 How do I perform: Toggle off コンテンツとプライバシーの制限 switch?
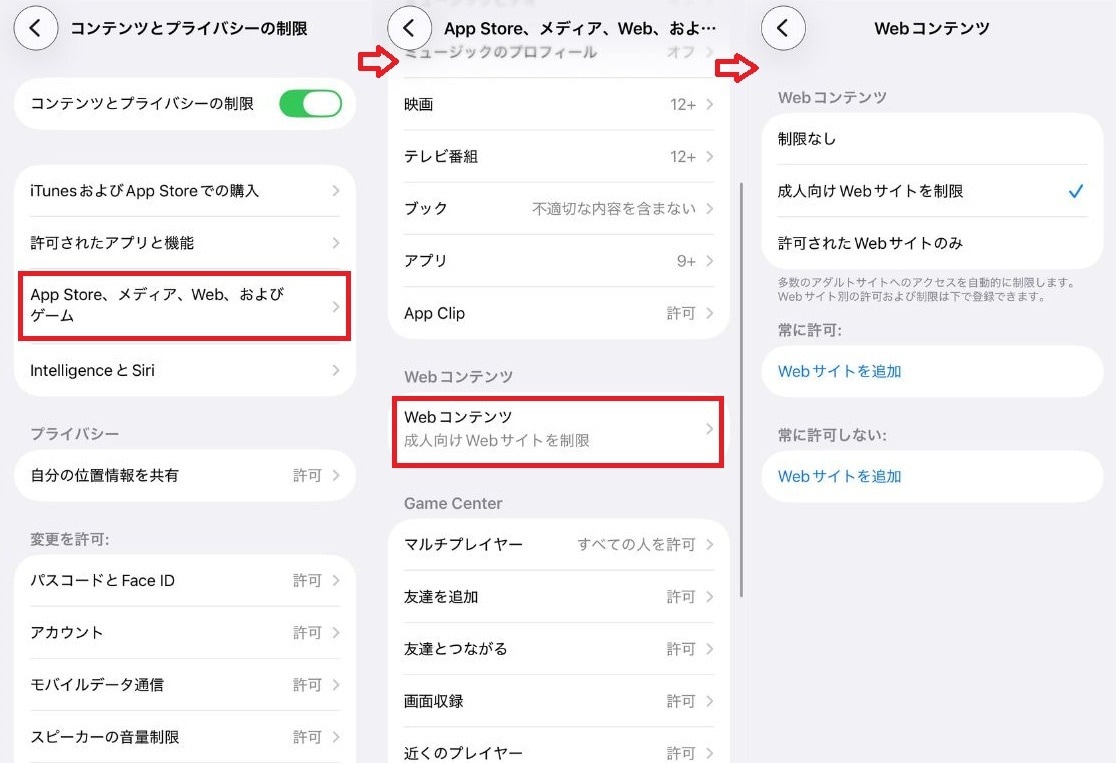[310, 103]
